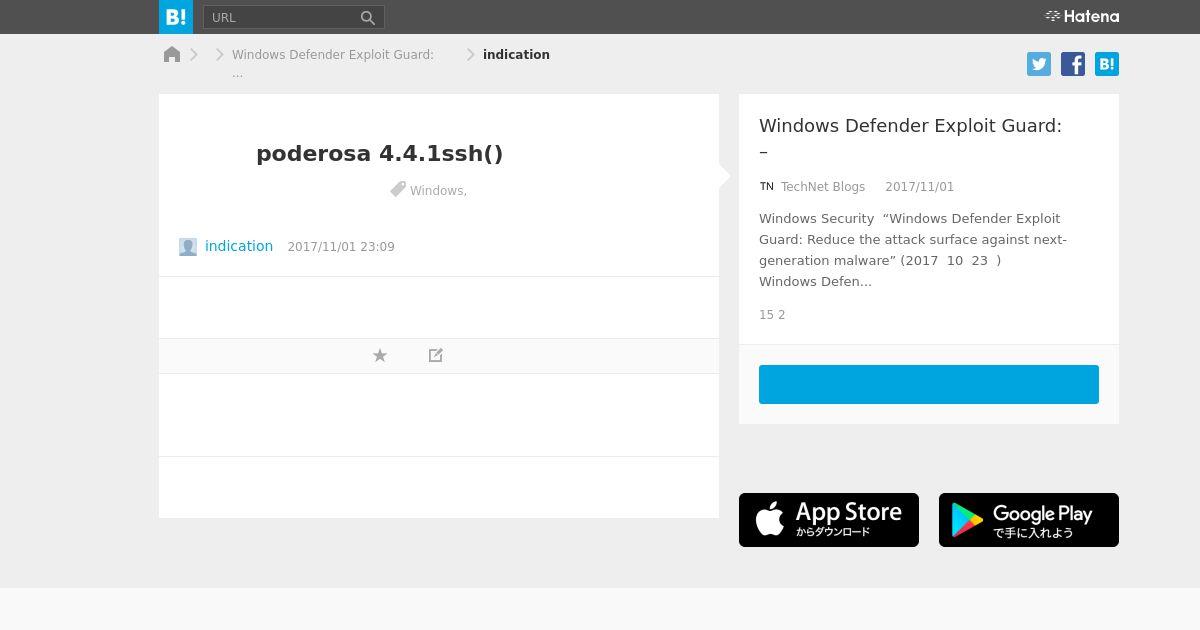Click the 2017/11/01 23:09 timestamp
This screenshot has width=1200, height=630.
341,247
